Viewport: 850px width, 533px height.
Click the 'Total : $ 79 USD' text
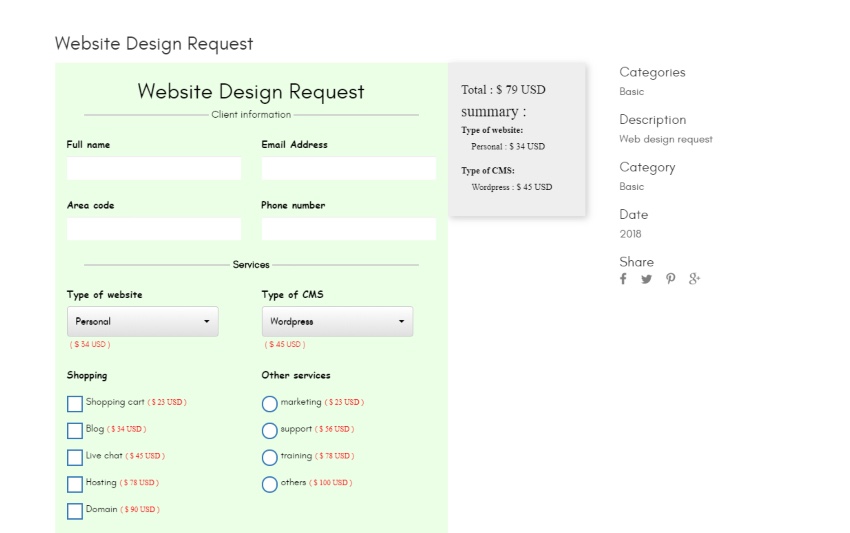[503, 90]
